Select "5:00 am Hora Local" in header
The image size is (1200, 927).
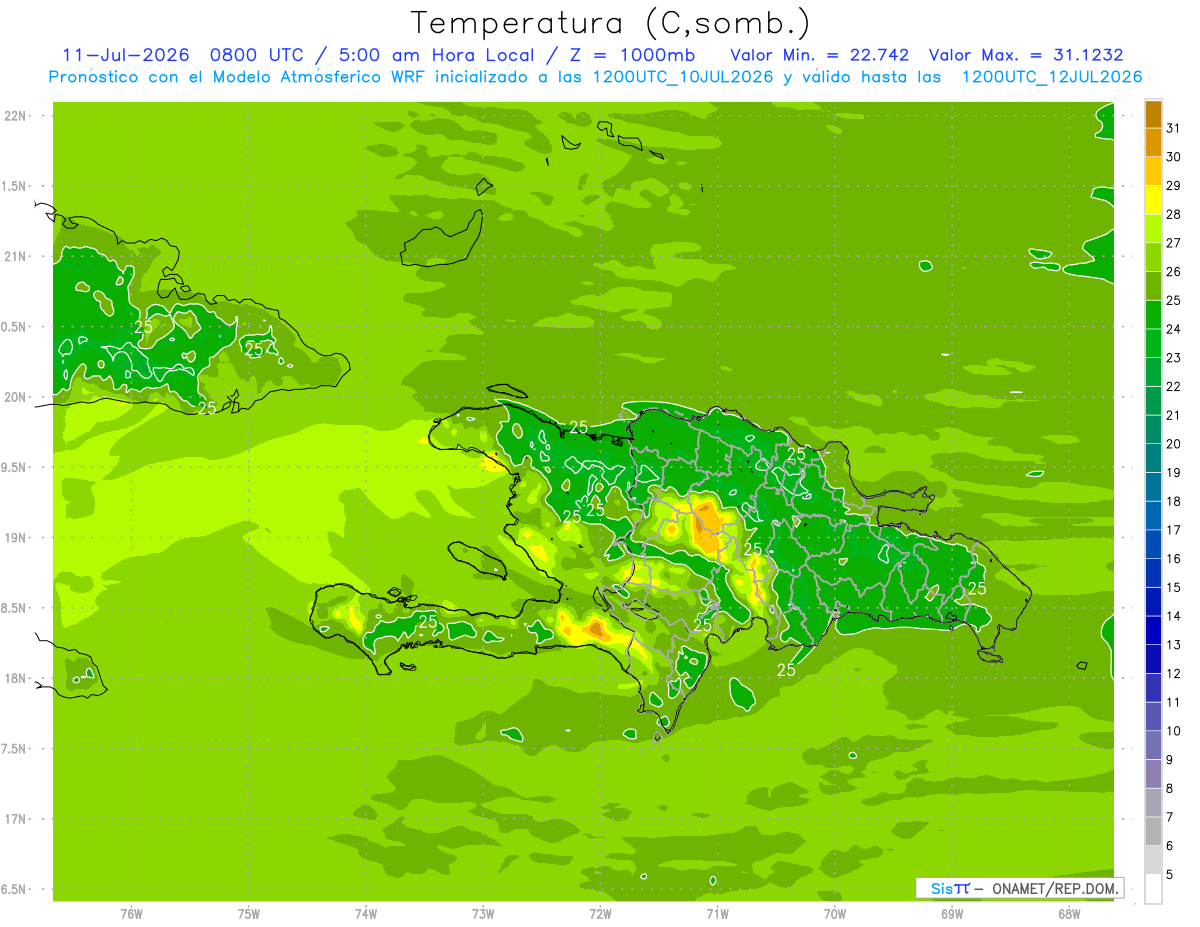pyautogui.click(x=435, y=54)
